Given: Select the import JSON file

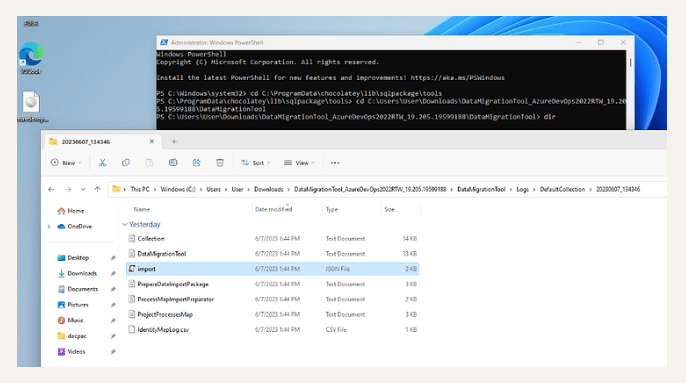Looking at the screenshot, I should click(273, 269).
